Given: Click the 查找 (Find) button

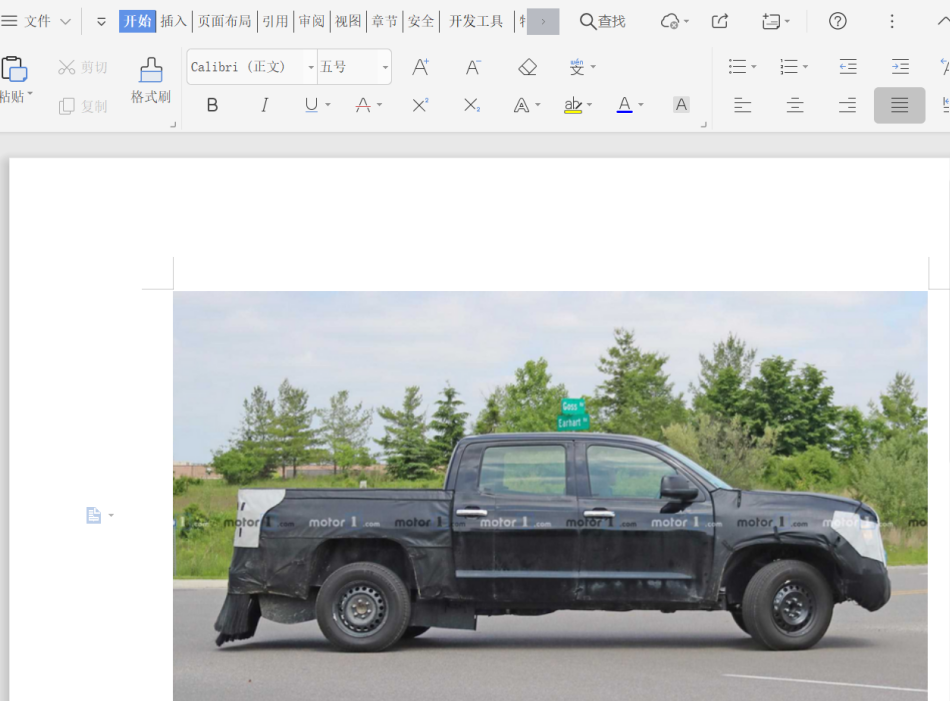Looking at the screenshot, I should click(x=603, y=21).
